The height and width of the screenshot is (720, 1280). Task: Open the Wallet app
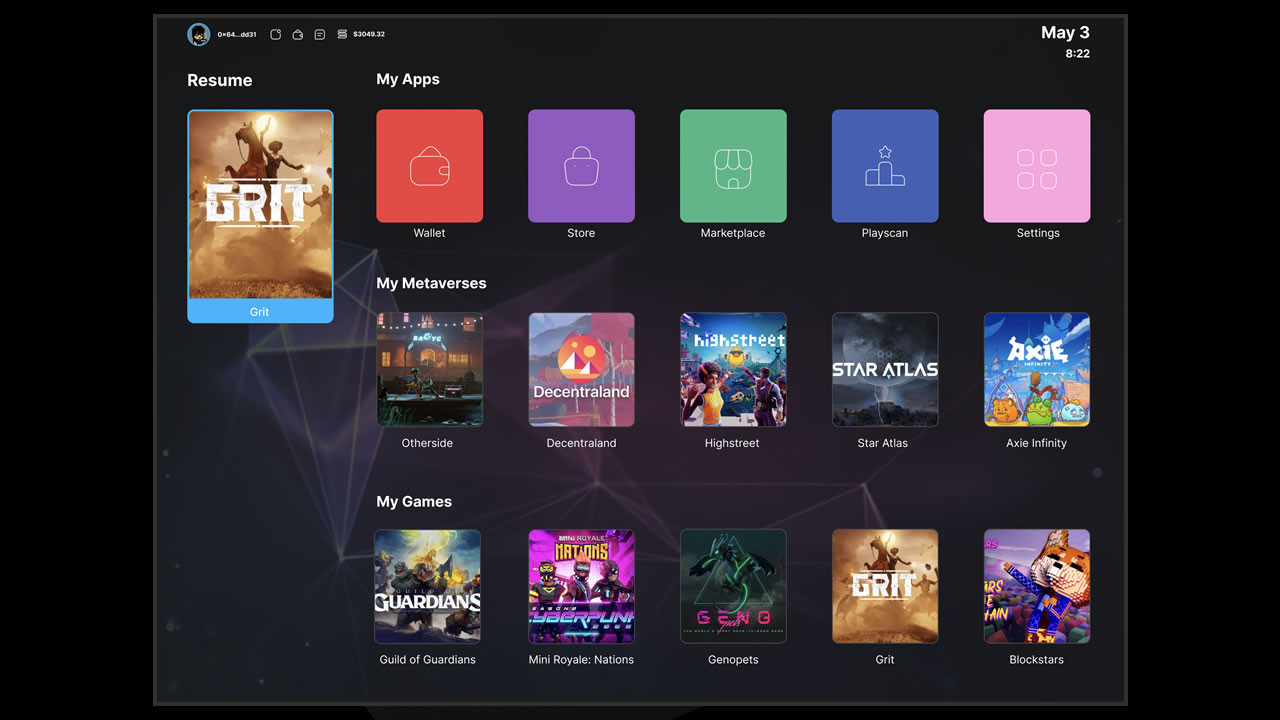(429, 166)
